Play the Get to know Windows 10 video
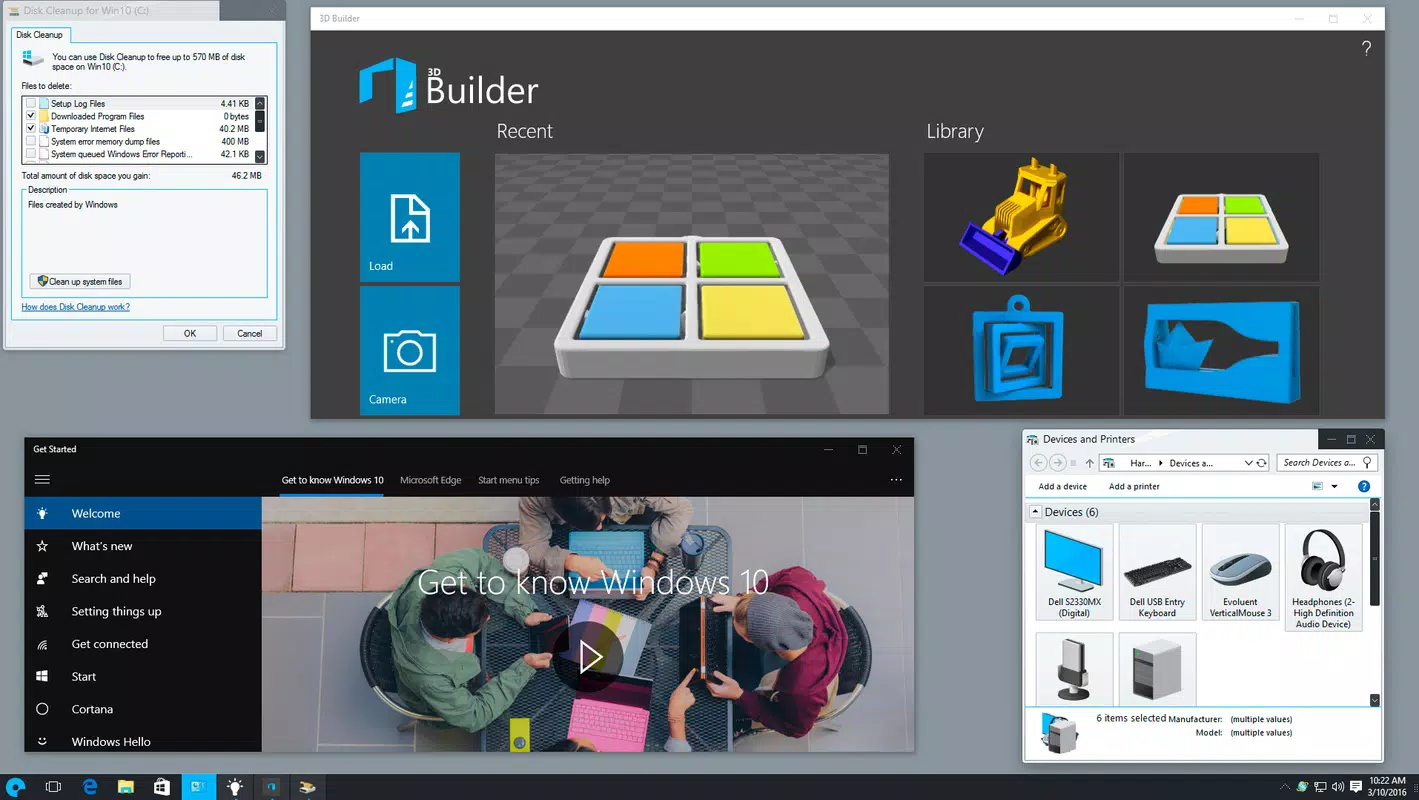Screen dimensions: 1419x800 coord(590,656)
